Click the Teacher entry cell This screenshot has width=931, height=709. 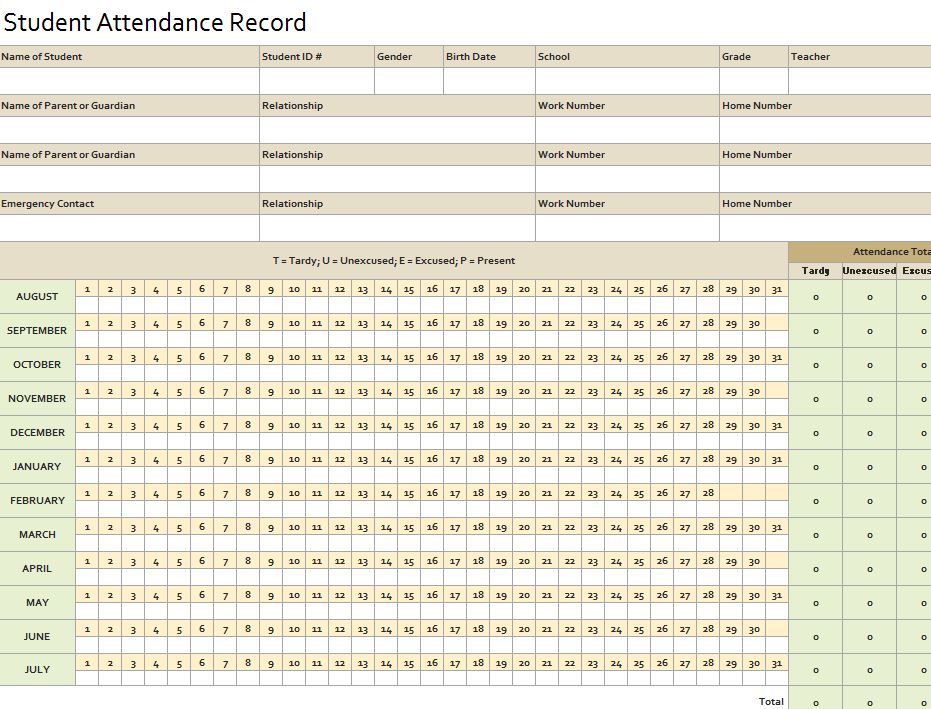pos(860,81)
